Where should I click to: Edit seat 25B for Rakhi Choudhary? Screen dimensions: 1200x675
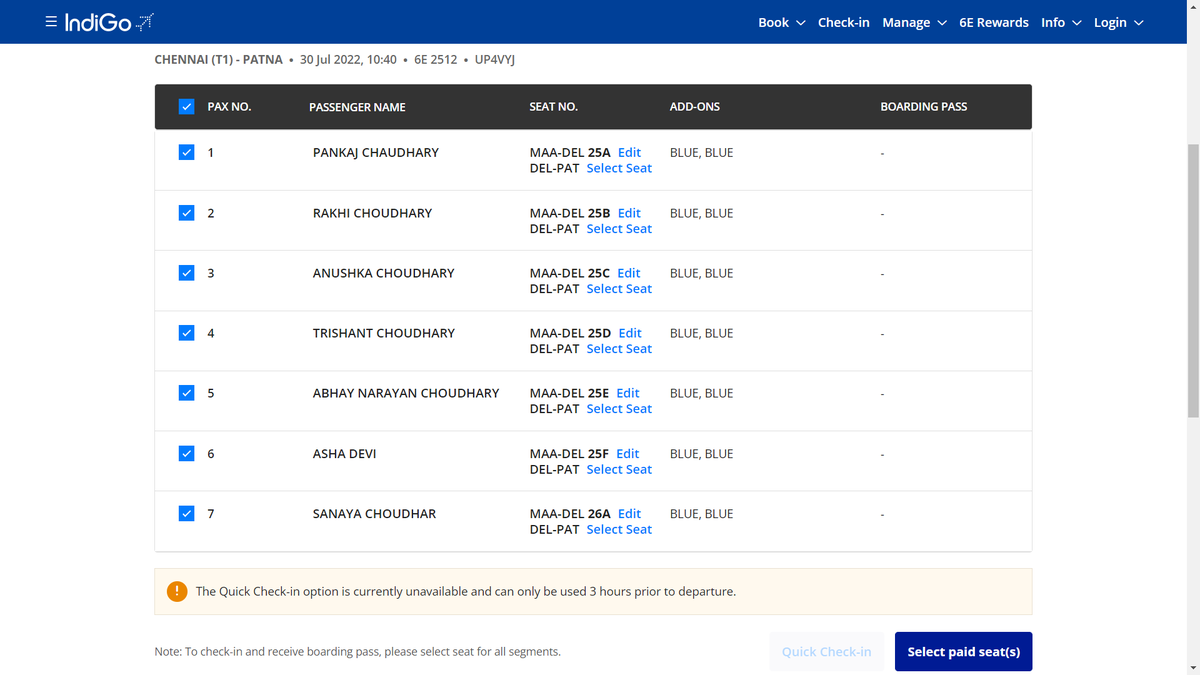coord(629,213)
